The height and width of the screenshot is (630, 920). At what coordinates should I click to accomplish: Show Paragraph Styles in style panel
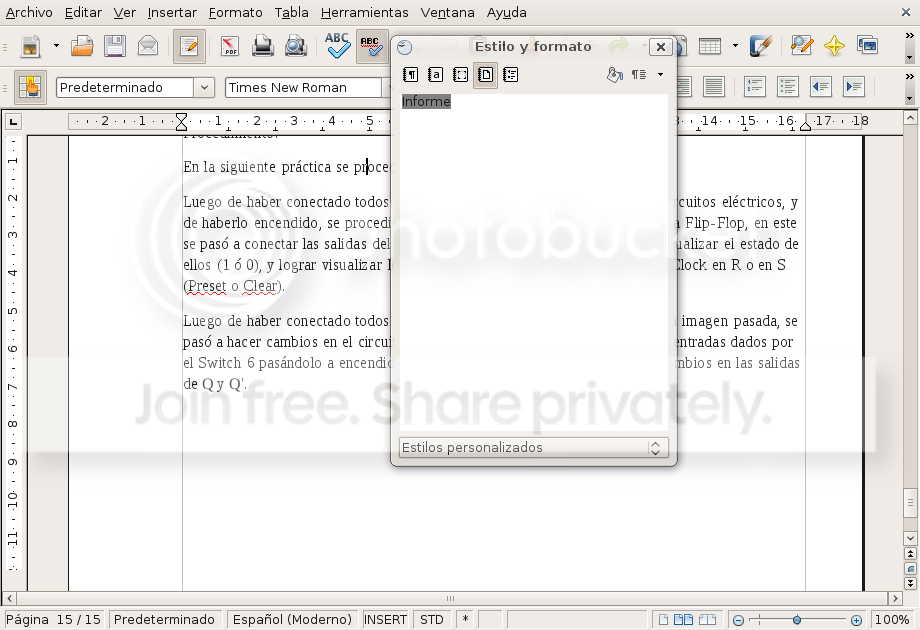411,74
